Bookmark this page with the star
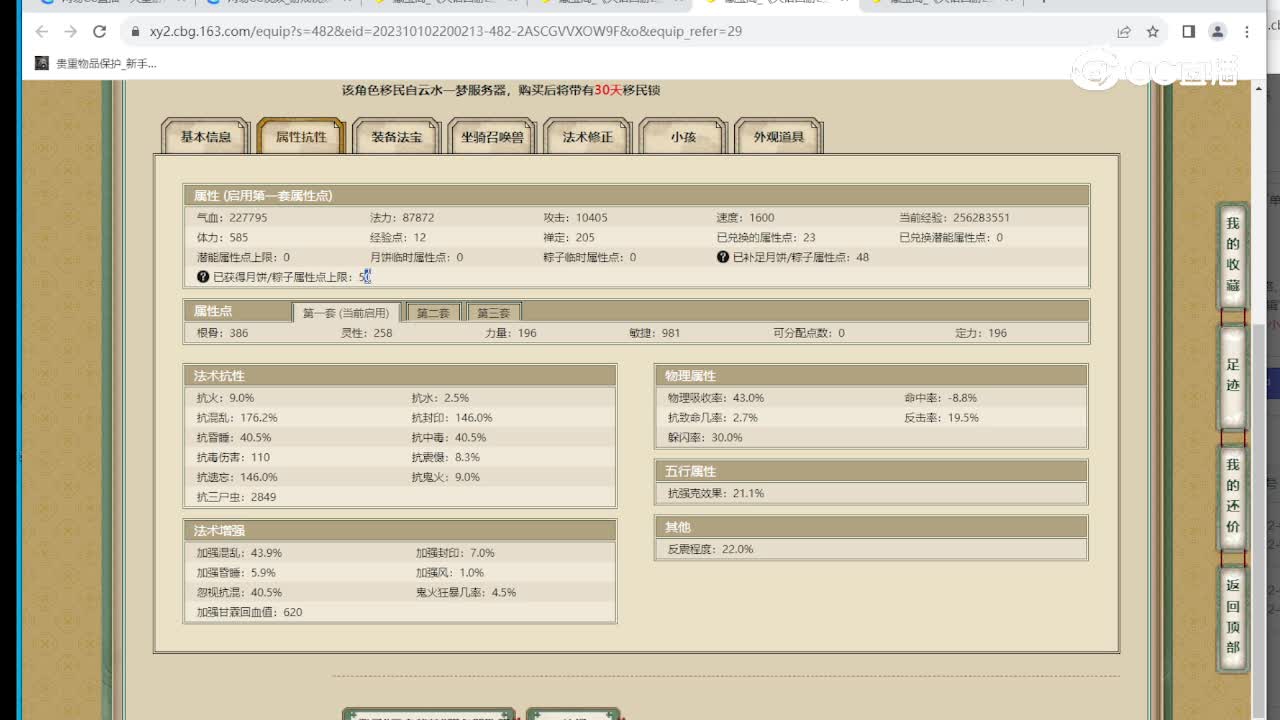1280x720 pixels. [1153, 31]
